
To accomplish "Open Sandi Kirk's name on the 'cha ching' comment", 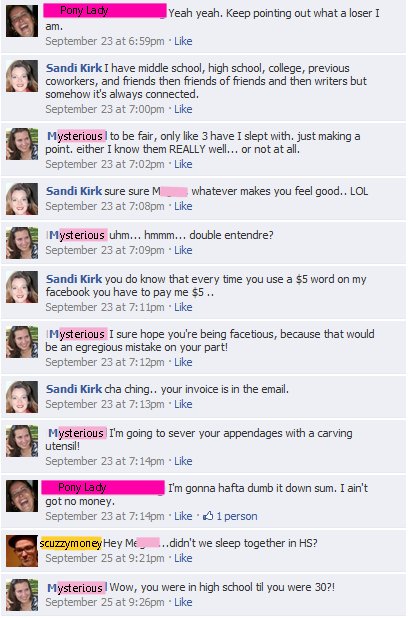I will point(74,389).
